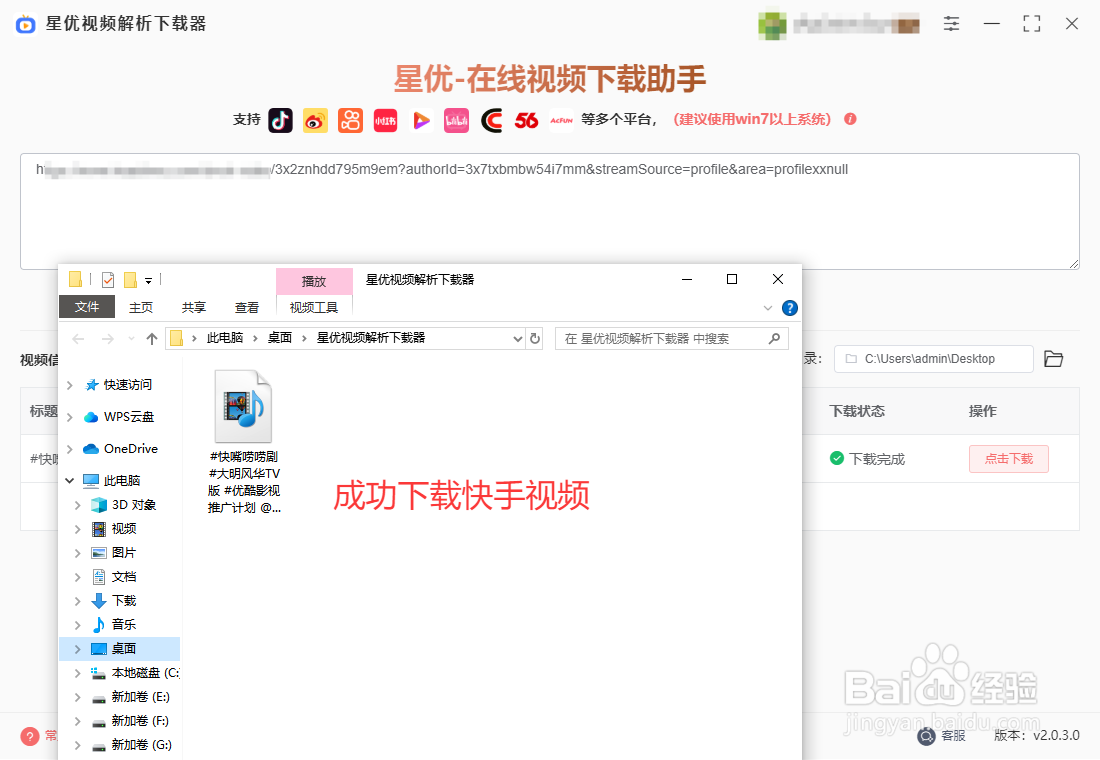The width and height of the screenshot is (1100, 760).
Task: Select 音乐 in the navigation tree
Action: pyautogui.click(x=123, y=625)
